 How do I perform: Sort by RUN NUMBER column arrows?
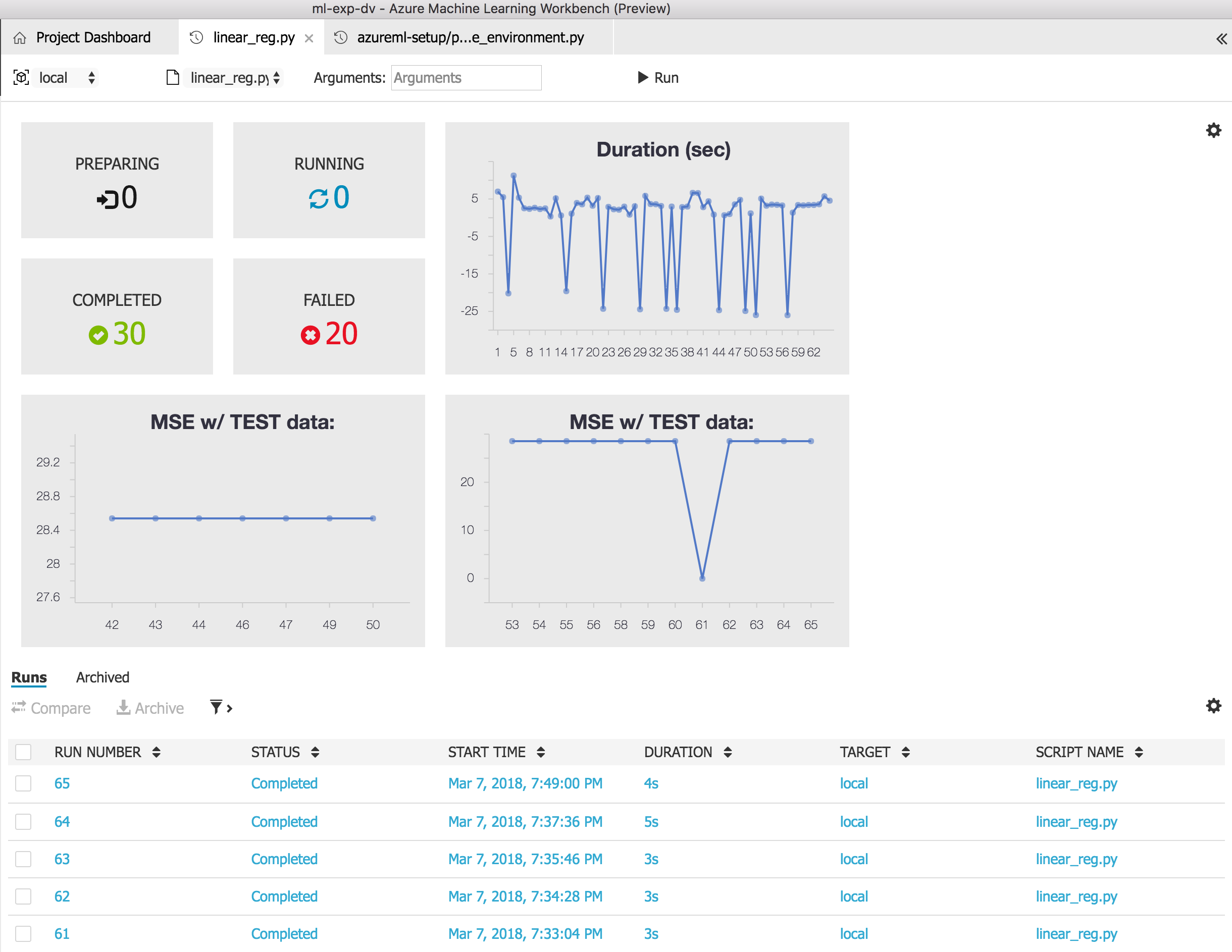[156, 752]
